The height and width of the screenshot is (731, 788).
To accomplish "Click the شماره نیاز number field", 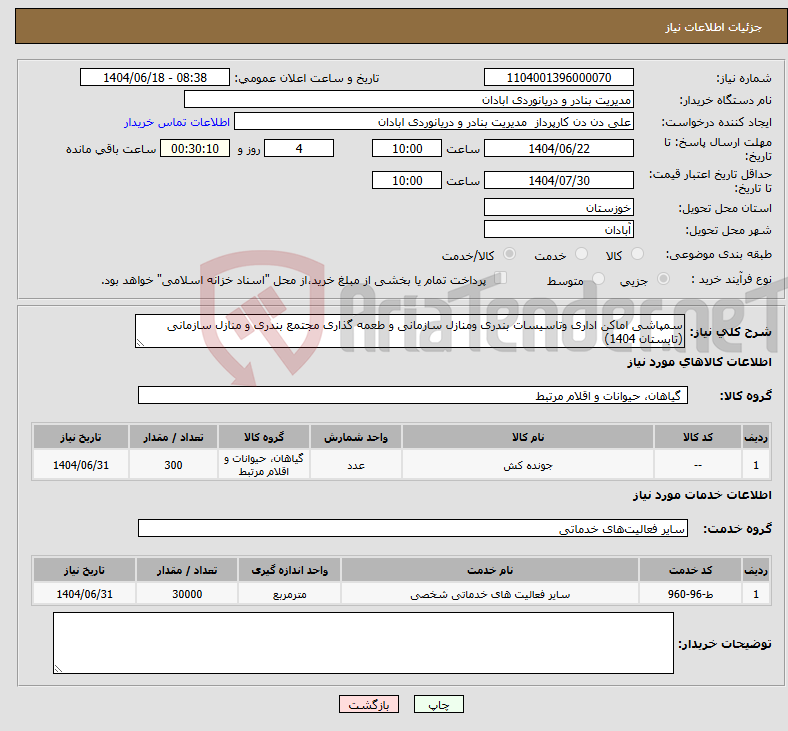I will click(x=559, y=78).
